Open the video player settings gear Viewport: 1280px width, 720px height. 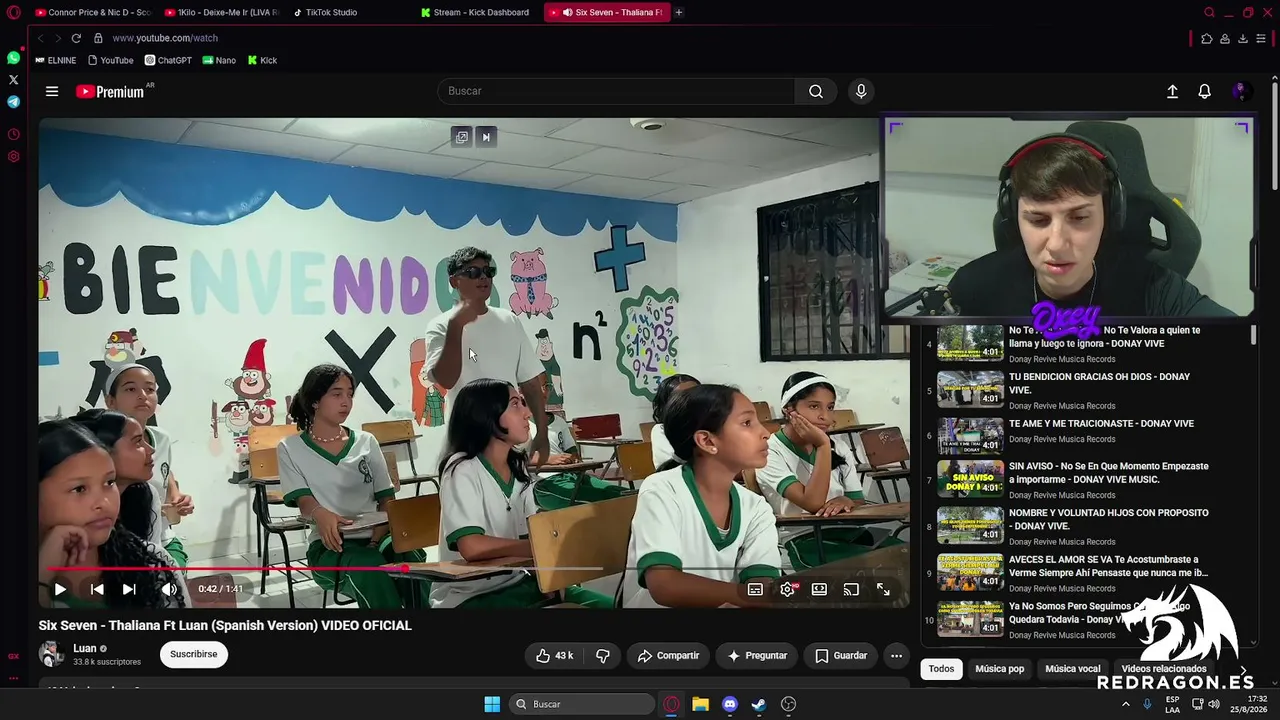click(787, 590)
